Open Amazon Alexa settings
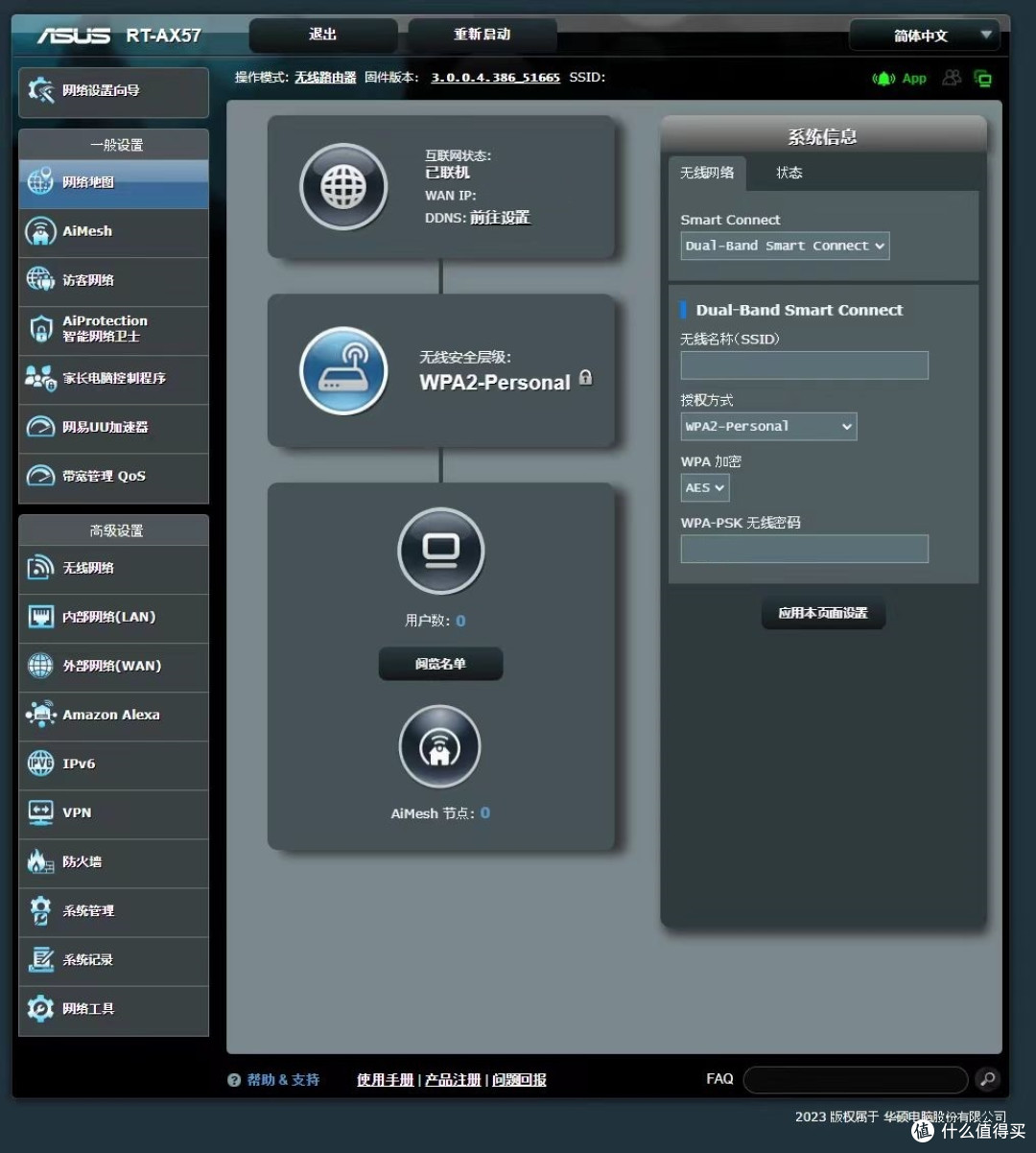 113,716
